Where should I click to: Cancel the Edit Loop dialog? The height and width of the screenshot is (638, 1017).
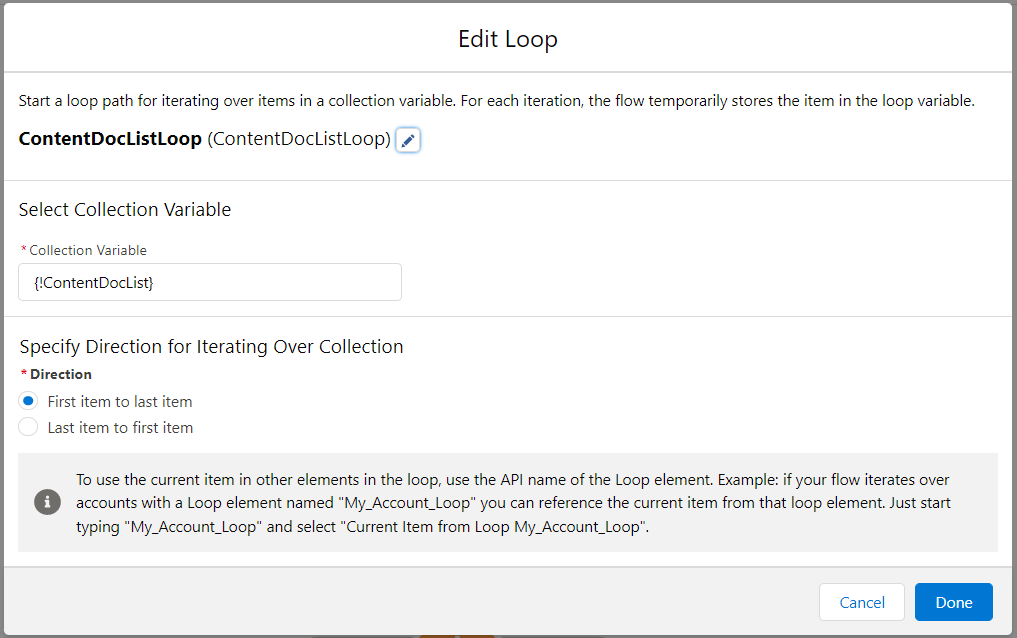click(861, 602)
